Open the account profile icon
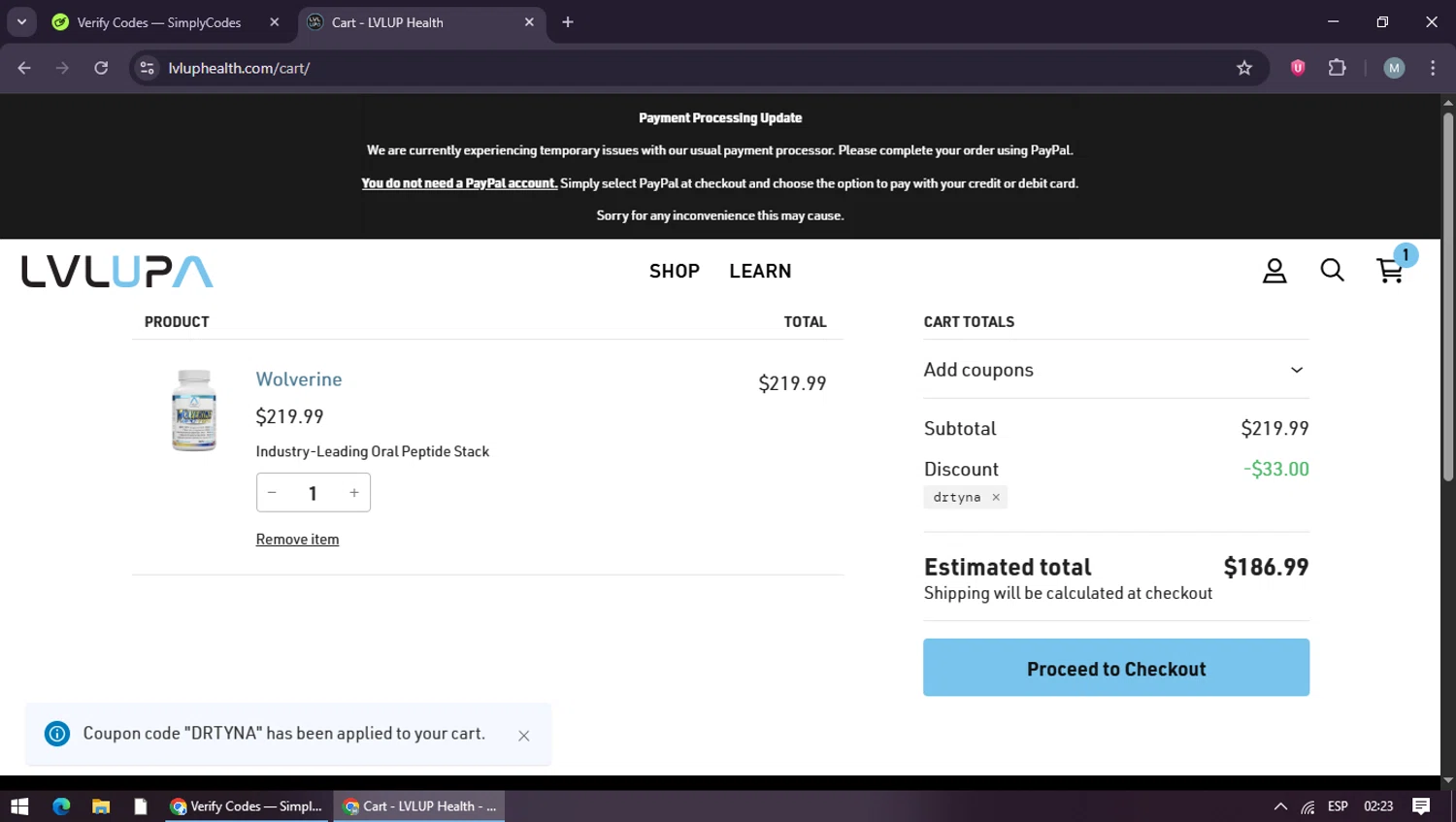Image resolution: width=1456 pixels, height=822 pixels. [x=1274, y=271]
